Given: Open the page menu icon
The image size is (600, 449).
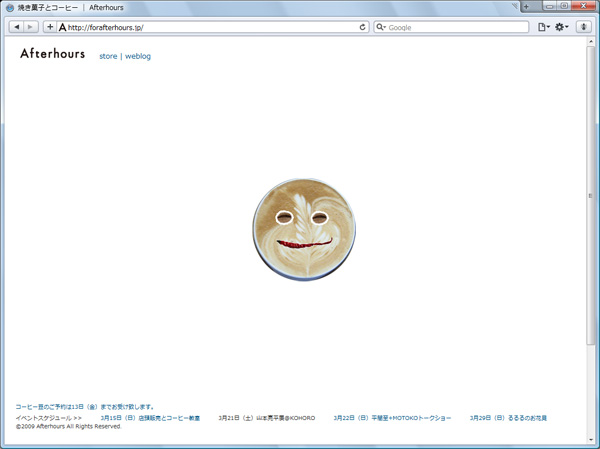Looking at the screenshot, I should coord(544,27).
